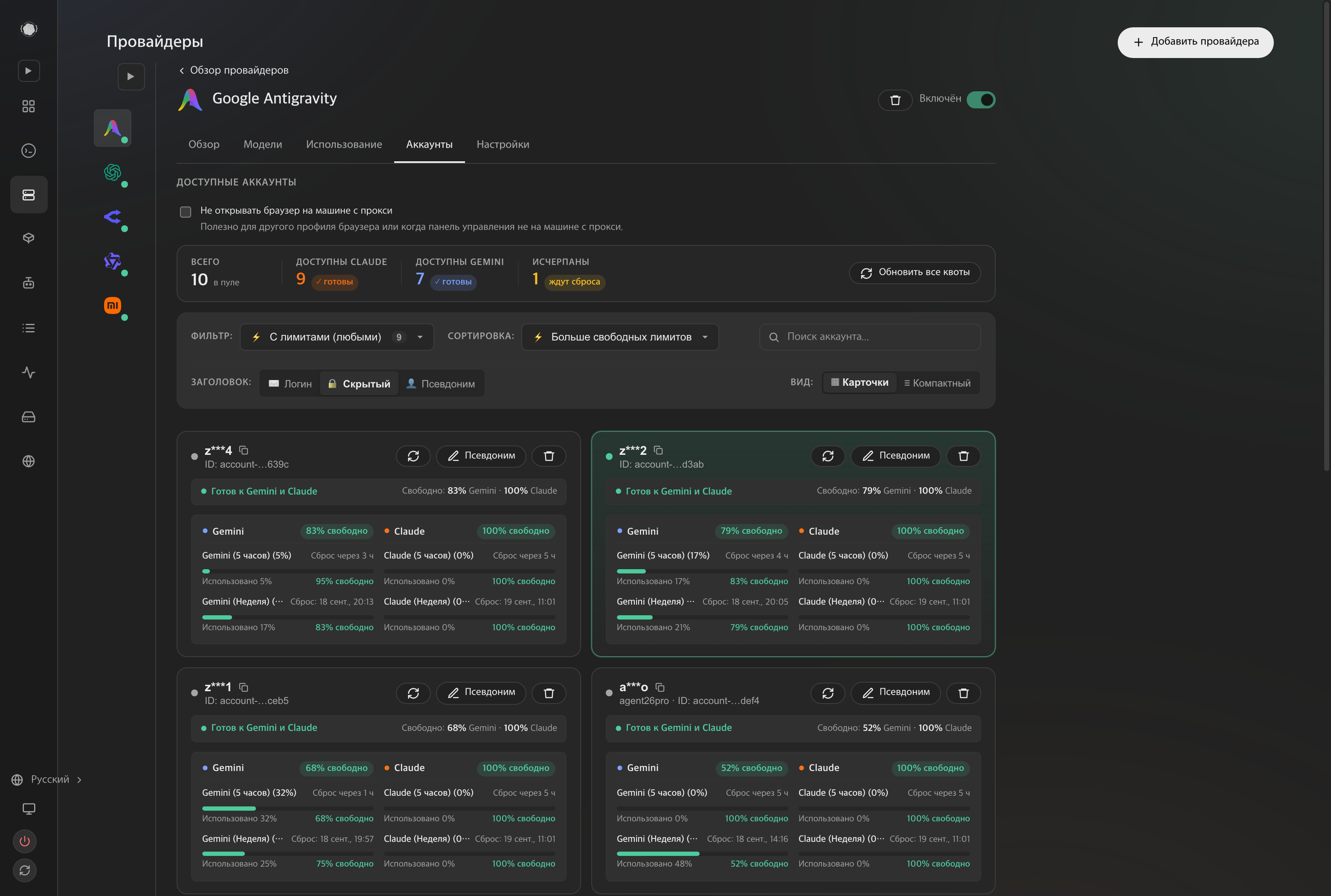Click the monitor icon in left rail
Viewport: 1331px width, 896px height.
[x=29, y=809]
